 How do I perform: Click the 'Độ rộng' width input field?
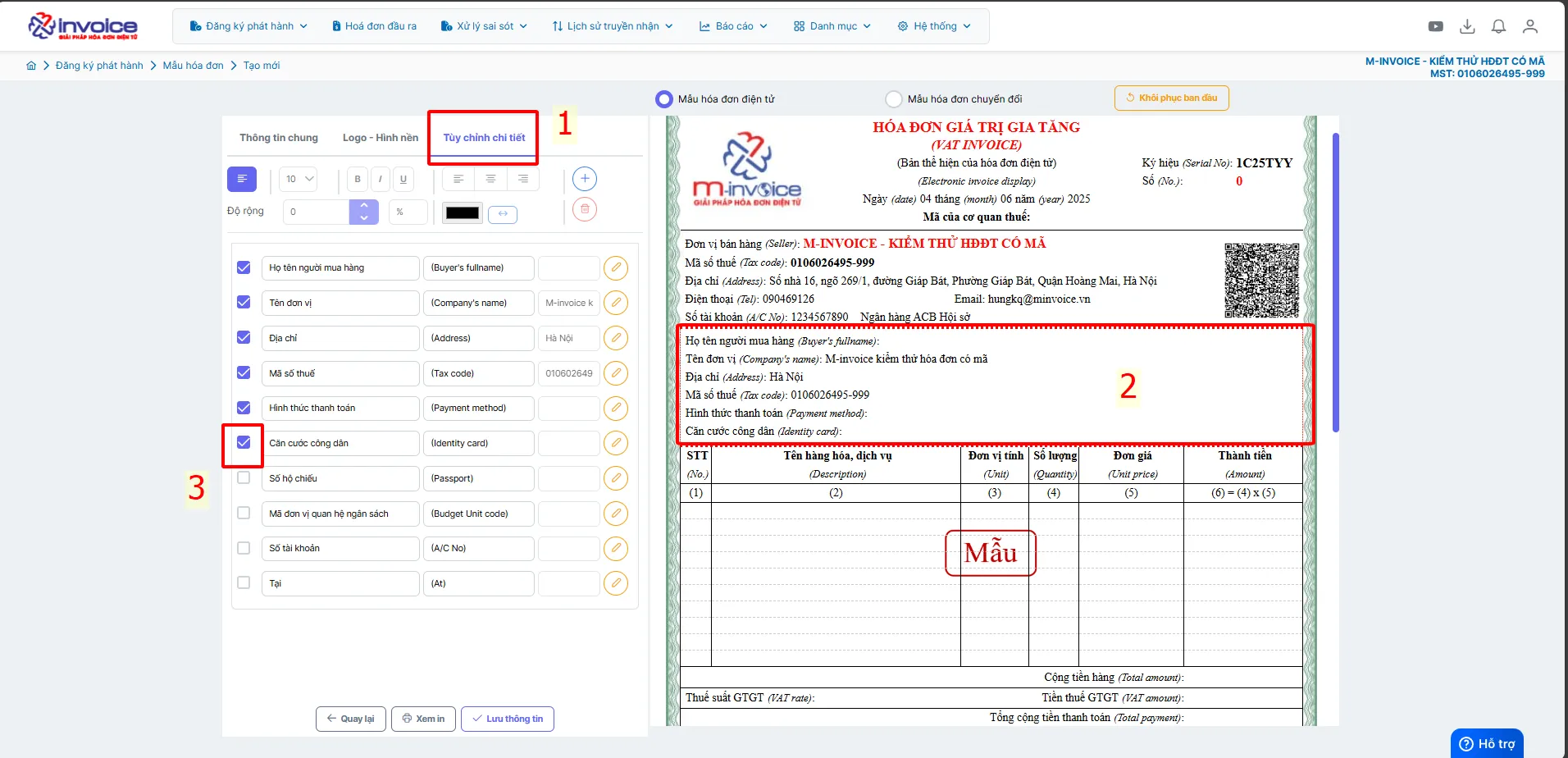pyautogui.click(x=317, y=212)
